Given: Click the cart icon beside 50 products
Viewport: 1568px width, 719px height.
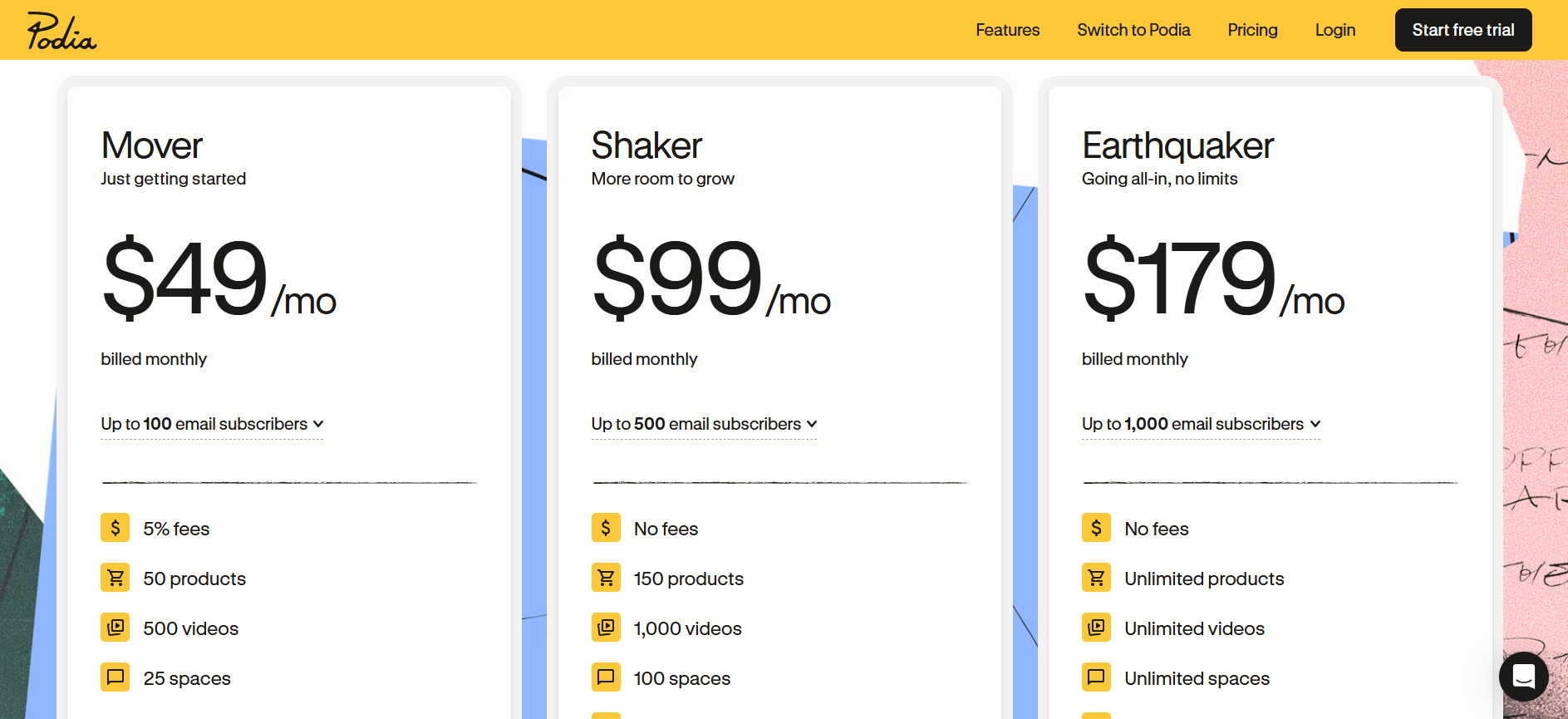Looking at the screenshot, I should 116,578.
